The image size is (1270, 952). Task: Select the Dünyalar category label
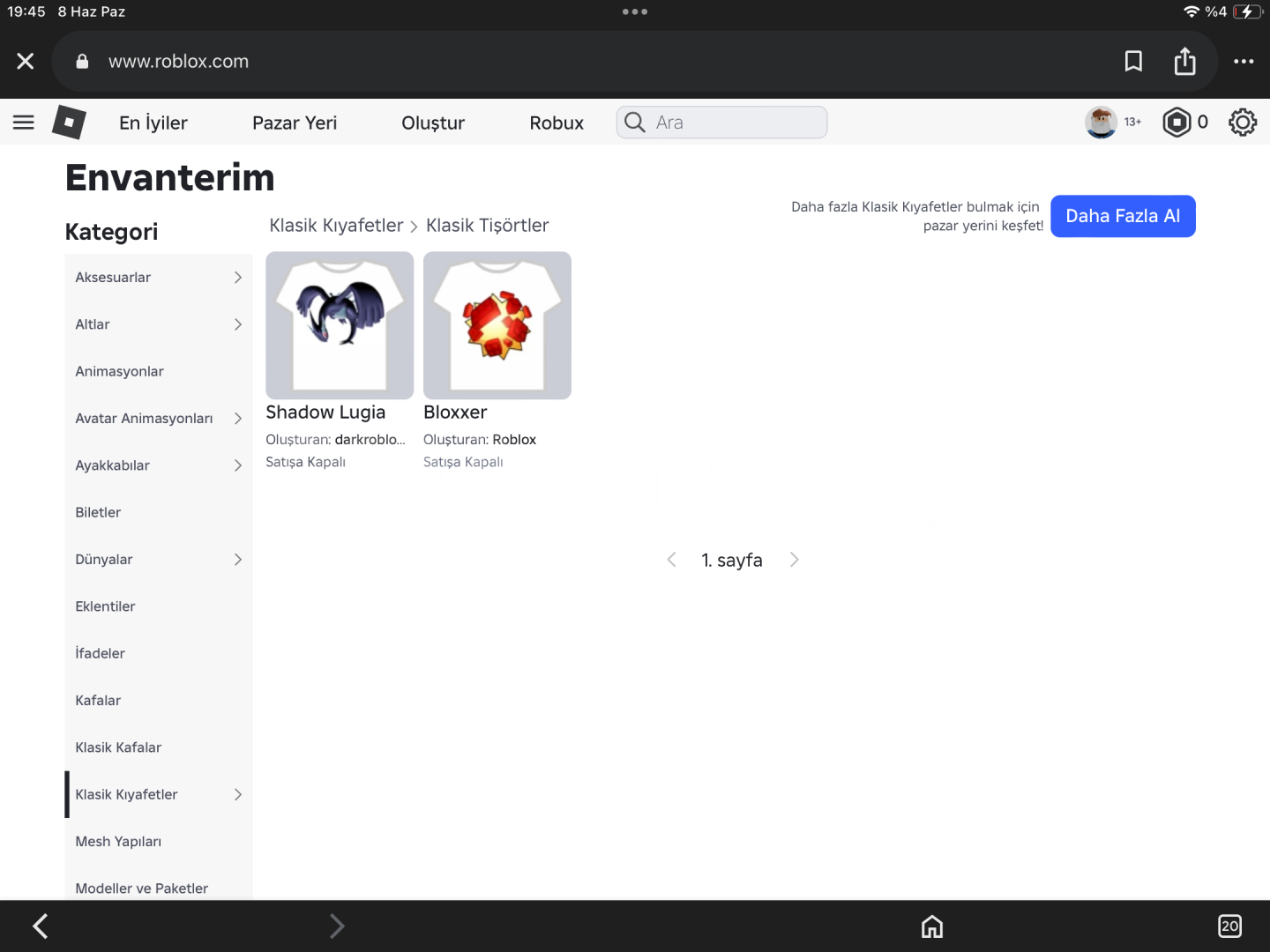coord(104,560)
